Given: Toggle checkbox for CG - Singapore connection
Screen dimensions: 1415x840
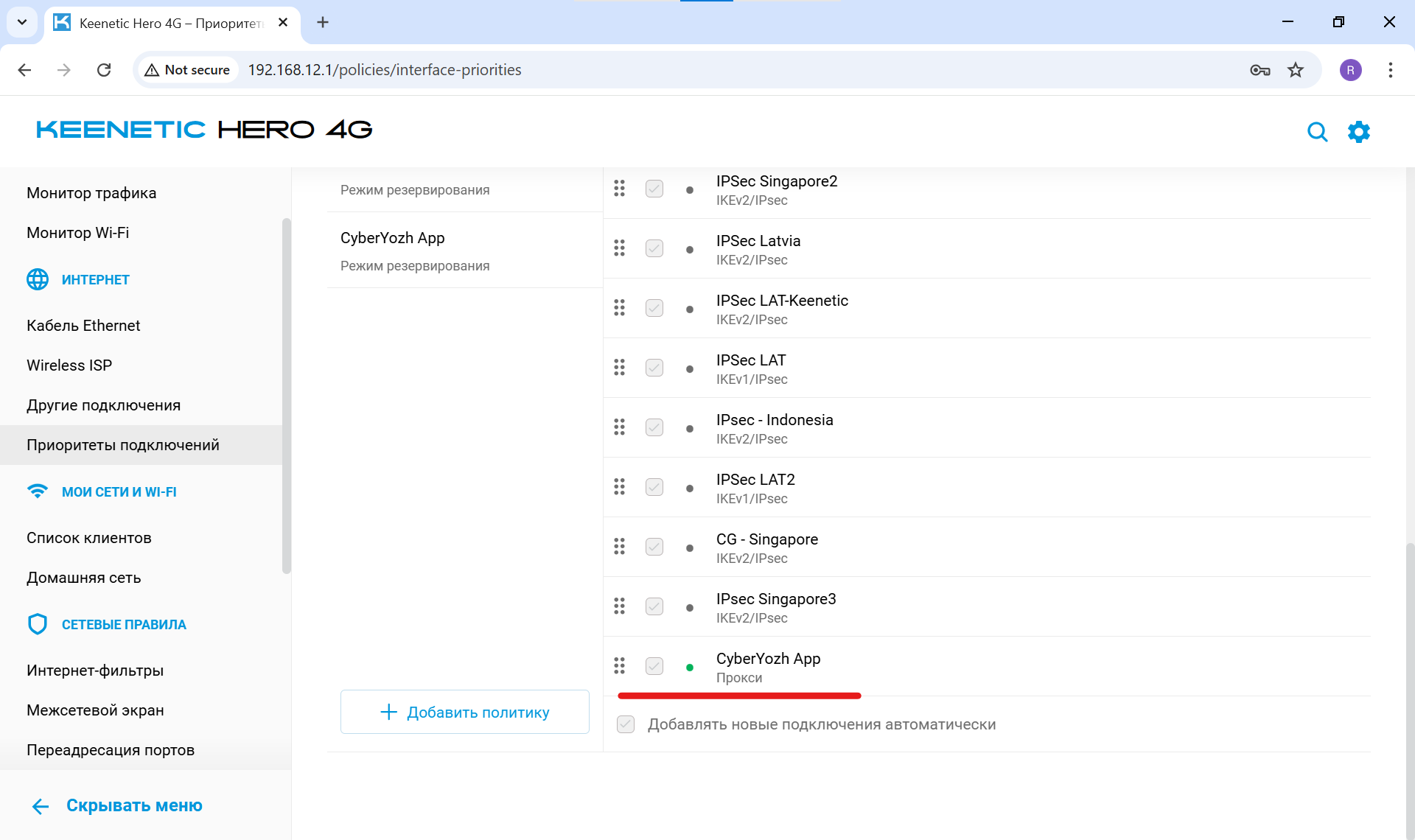Looking at the screenshot, I should tap(654, 547).
